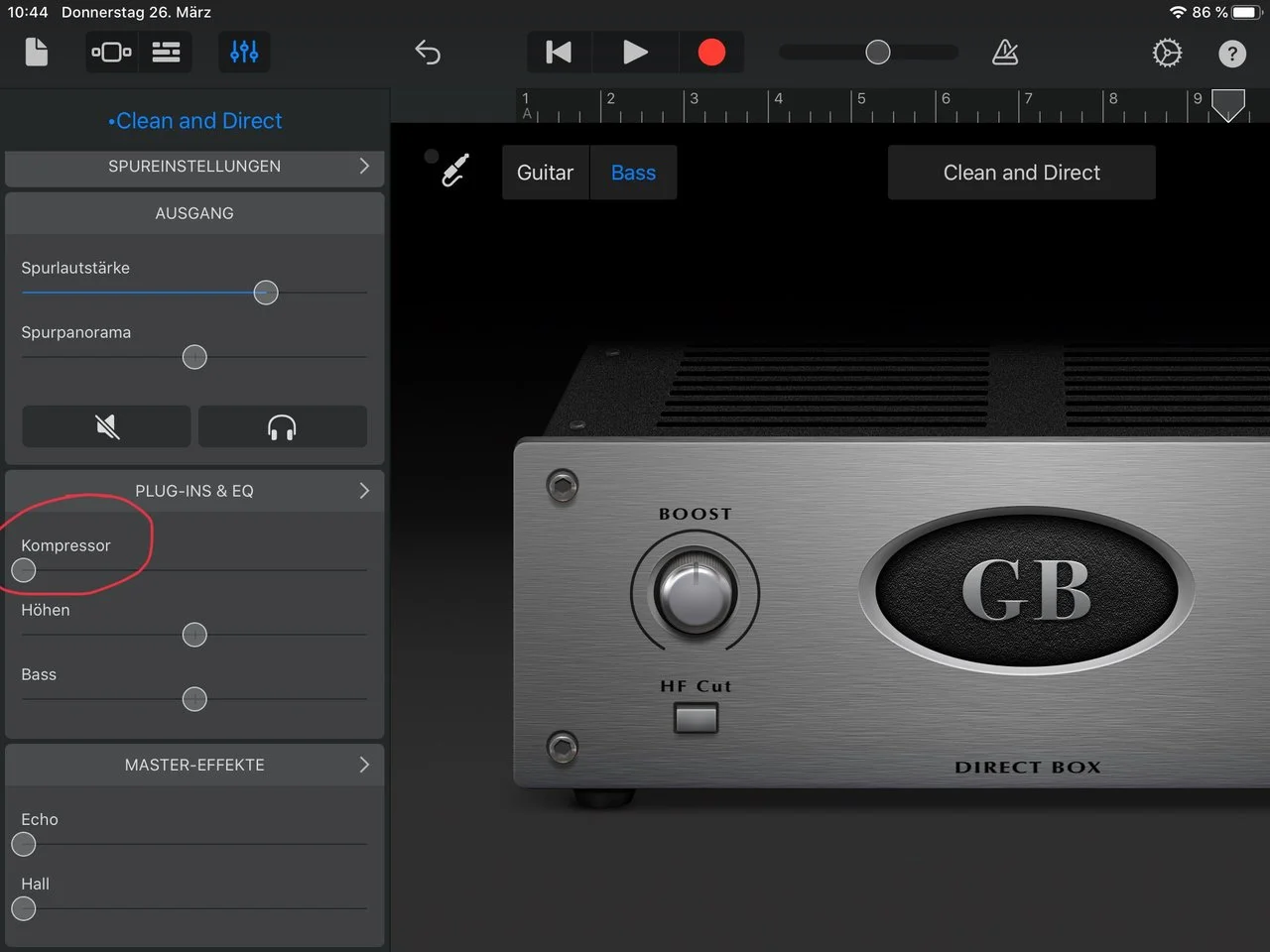Select the Guitar tab
1270x952 pixels.
click(545, 173)
